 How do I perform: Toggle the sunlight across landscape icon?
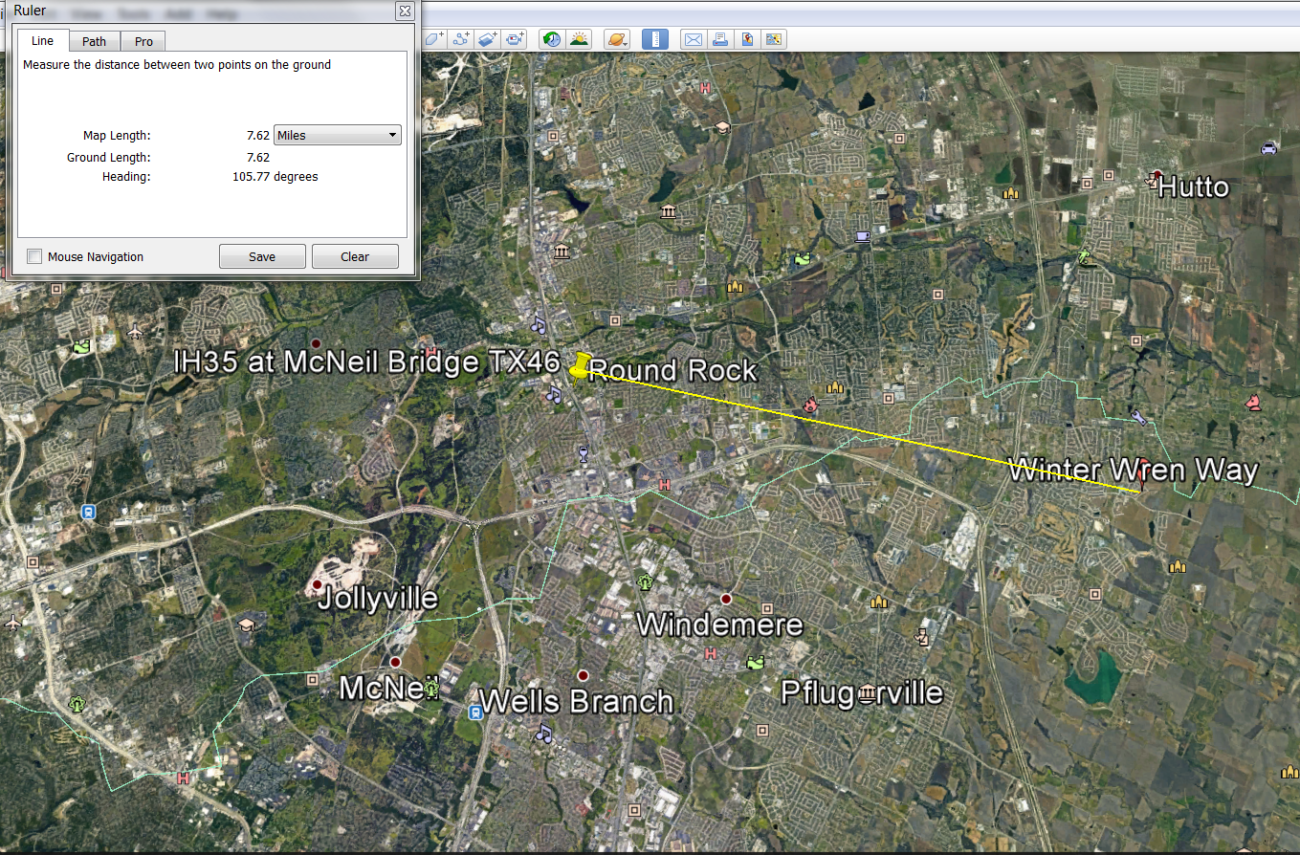pos(578,39)
